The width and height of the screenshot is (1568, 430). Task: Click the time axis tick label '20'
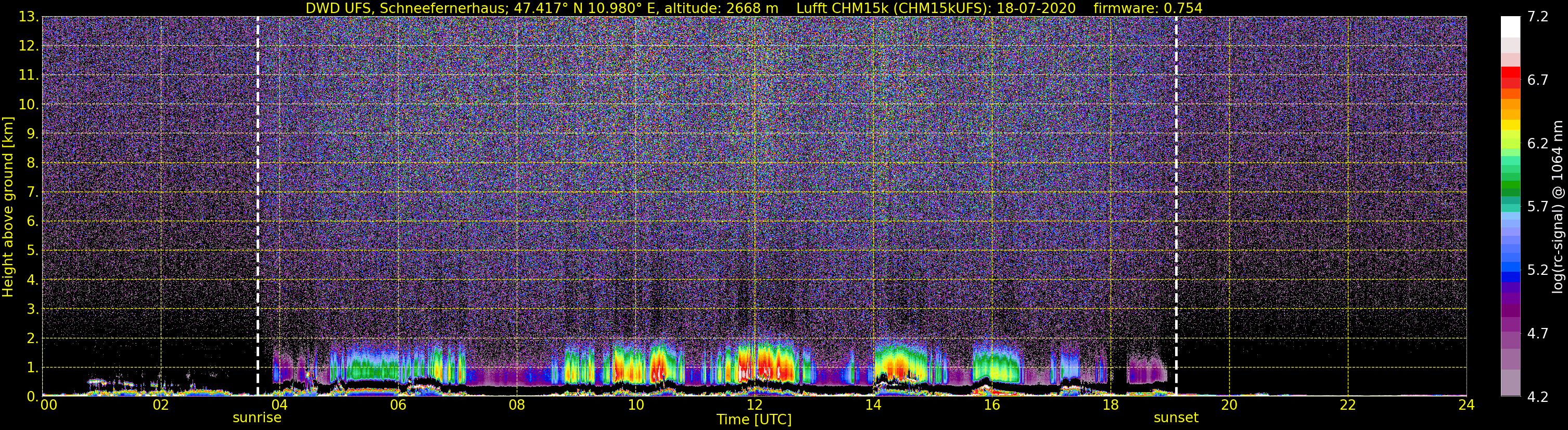[x=1229, y=406]
